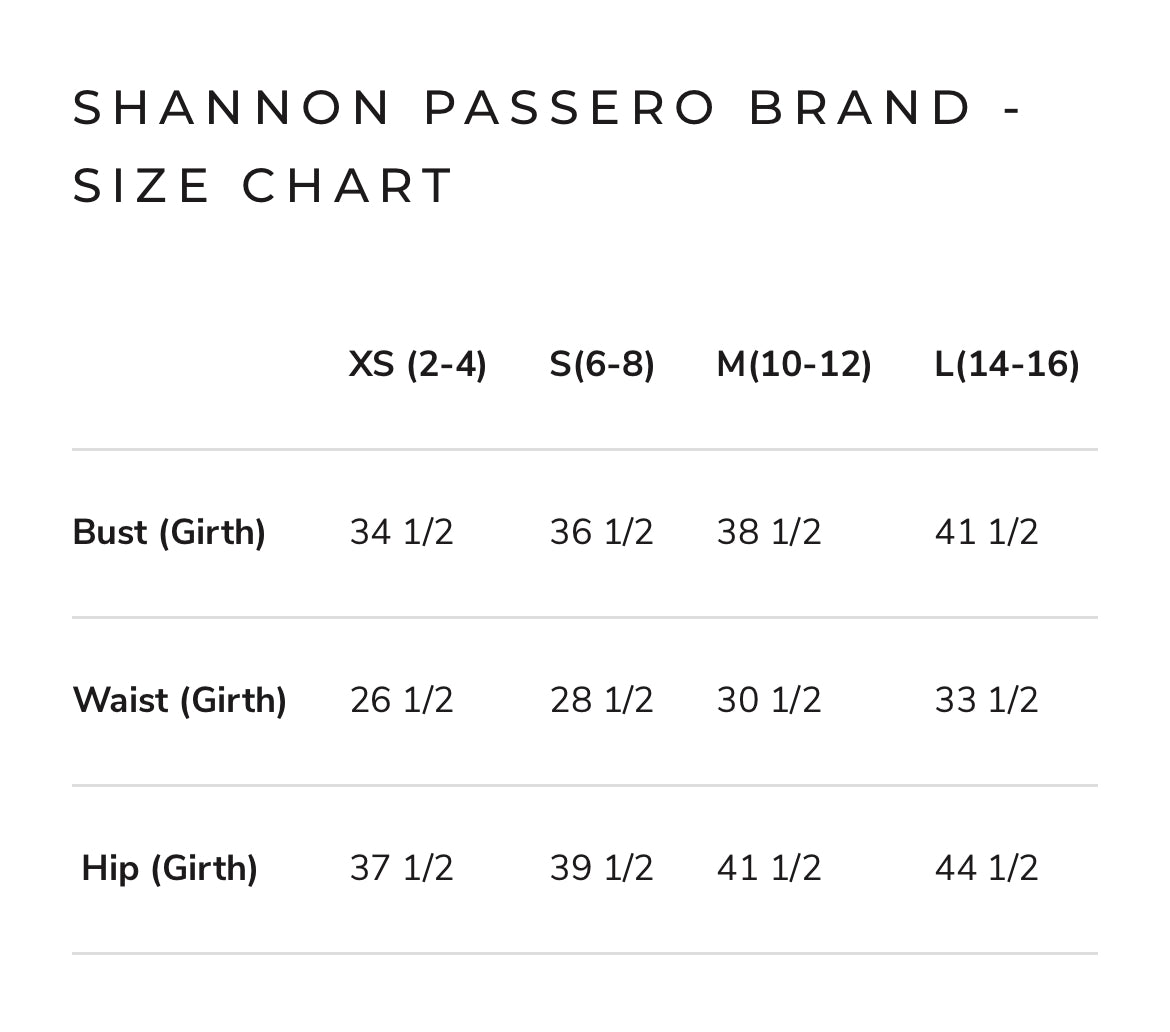
Task: Select the S hip value 39 1/2
Action: 601,868
